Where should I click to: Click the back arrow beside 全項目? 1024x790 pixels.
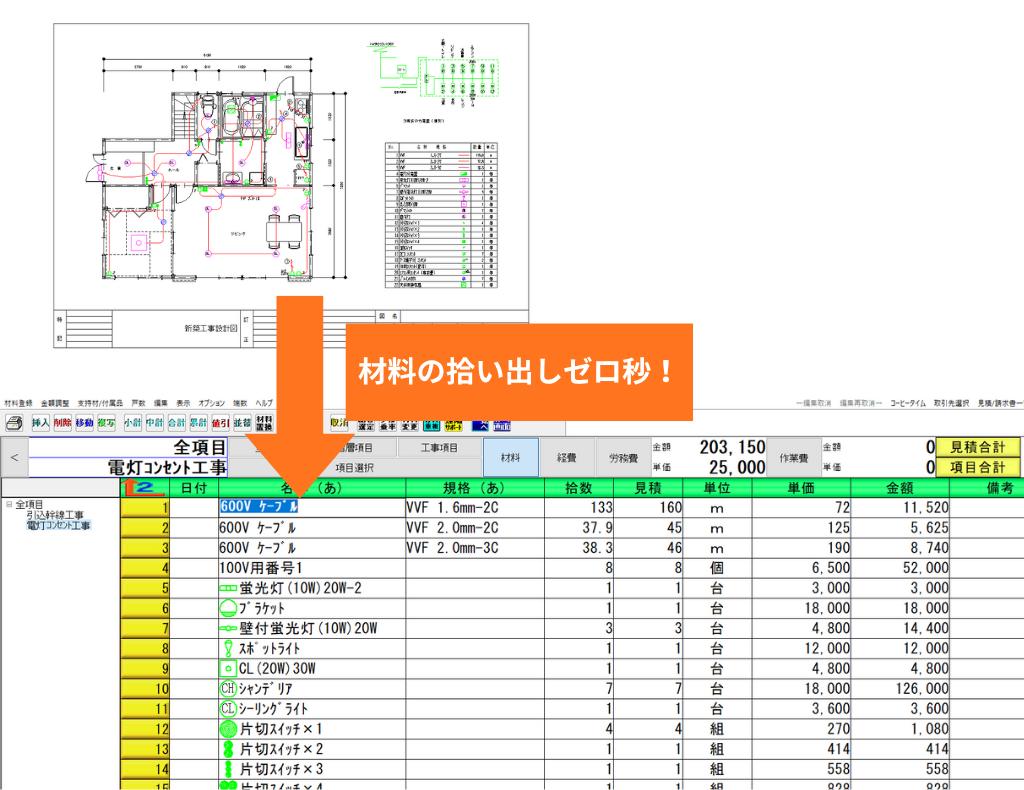pyautogui.click(x=14, y=457)
